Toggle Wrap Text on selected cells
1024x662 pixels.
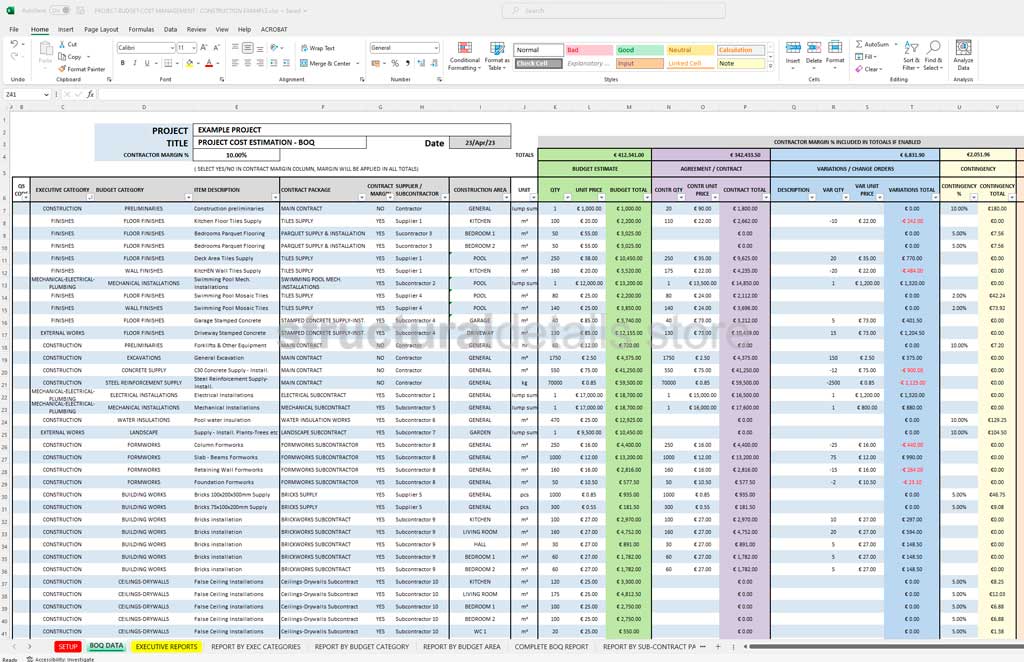click(318, 48)
